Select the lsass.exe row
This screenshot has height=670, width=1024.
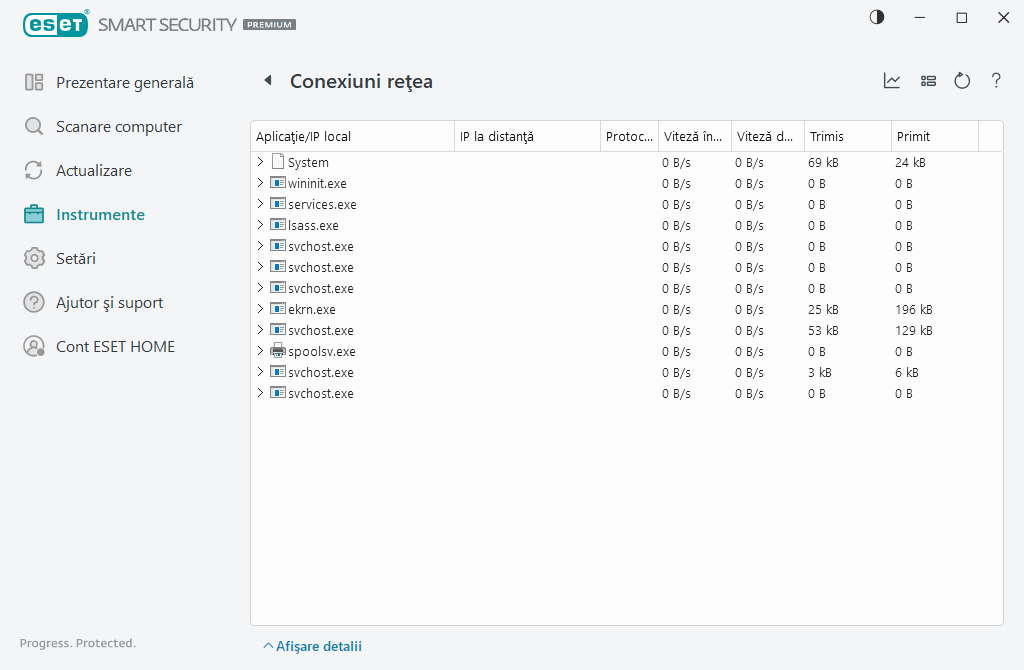coord(313,225)
